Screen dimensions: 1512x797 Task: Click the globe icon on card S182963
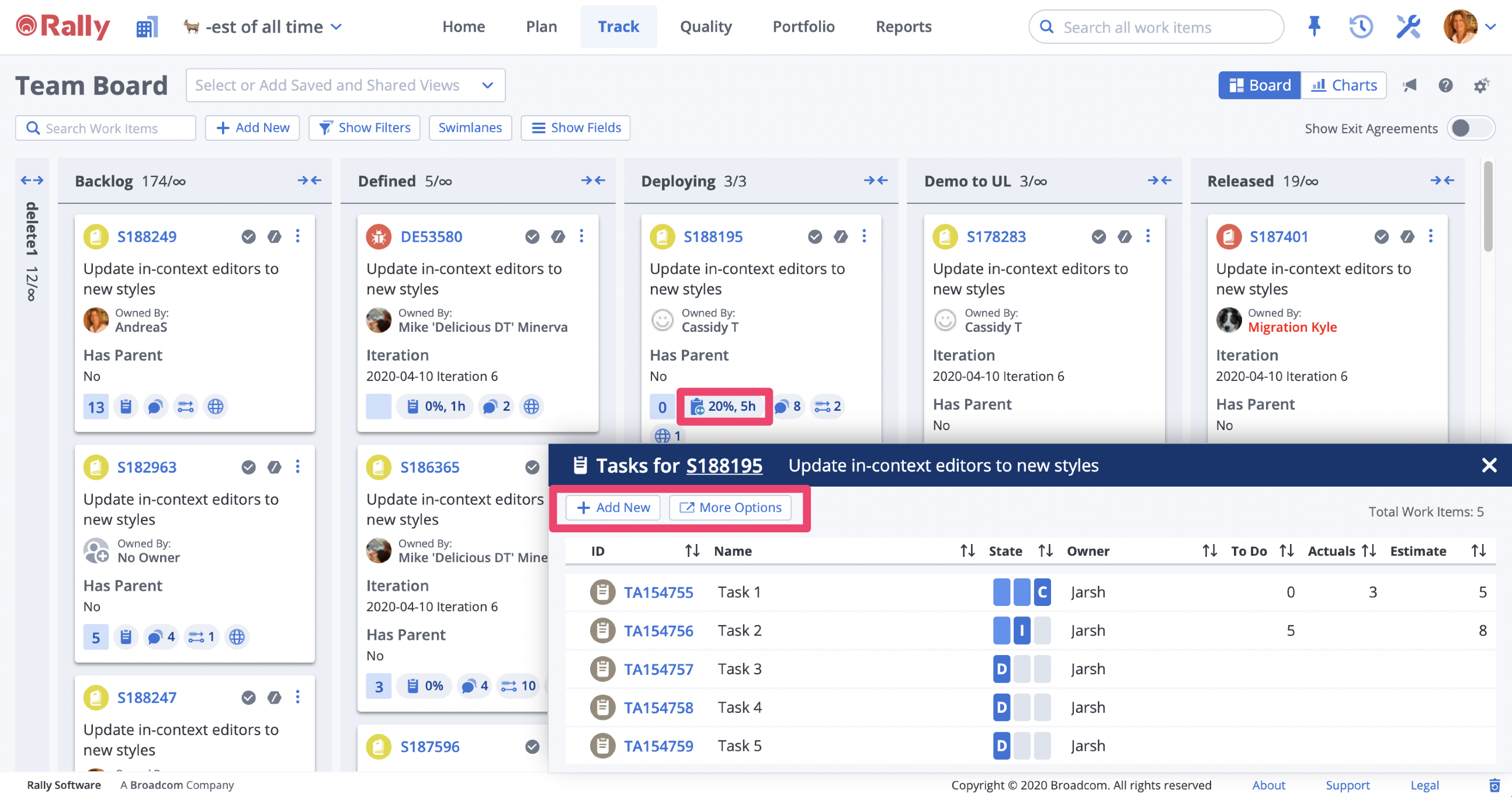coord(237,636)
